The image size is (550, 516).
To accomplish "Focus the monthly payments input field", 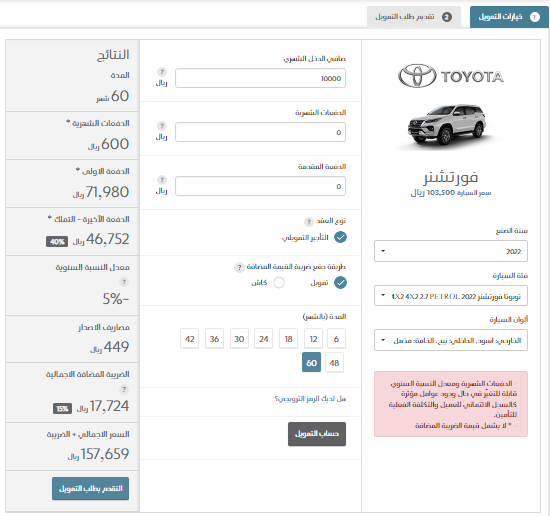I will point(260,132).
